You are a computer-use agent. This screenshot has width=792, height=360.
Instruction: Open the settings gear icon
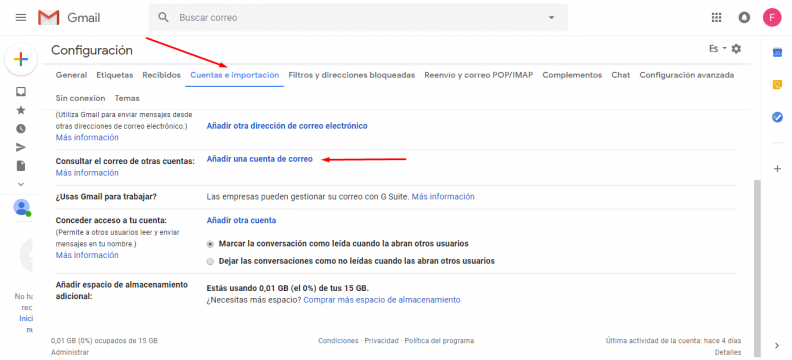(x=736, y=49)
